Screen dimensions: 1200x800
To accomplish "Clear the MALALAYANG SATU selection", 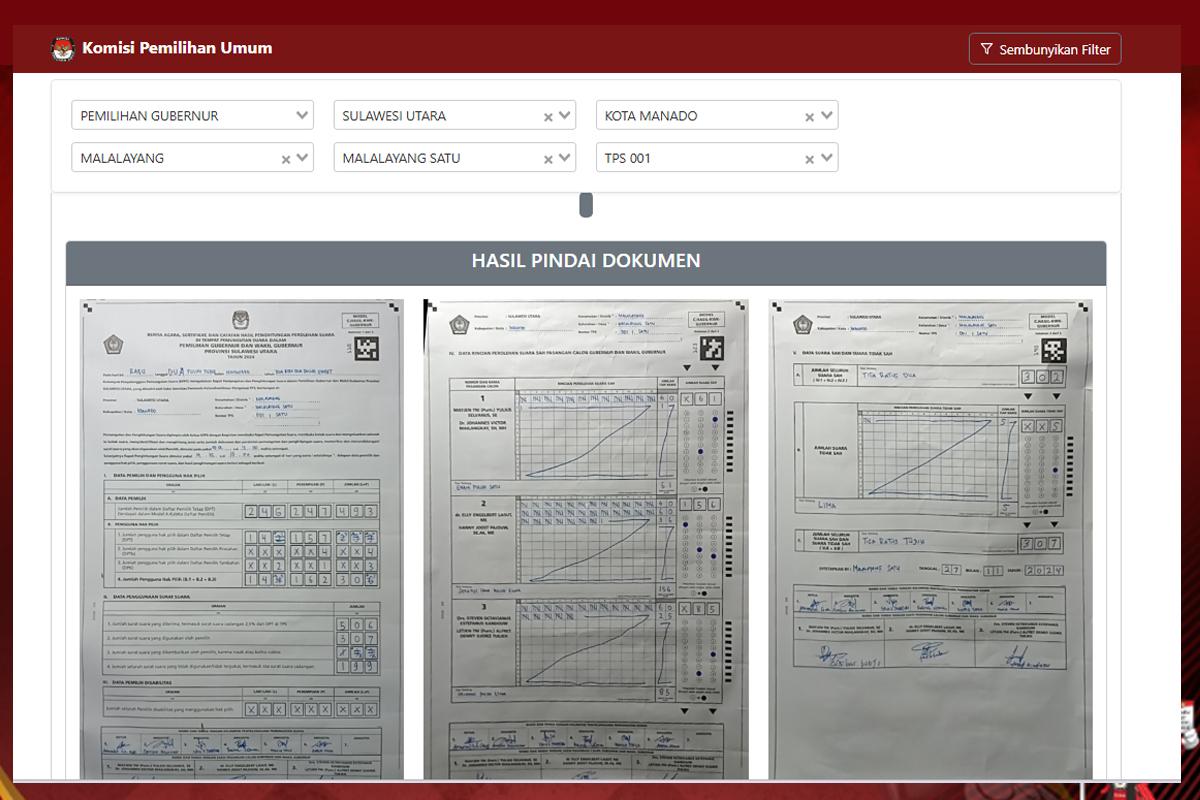I will (x=548, y=159).
